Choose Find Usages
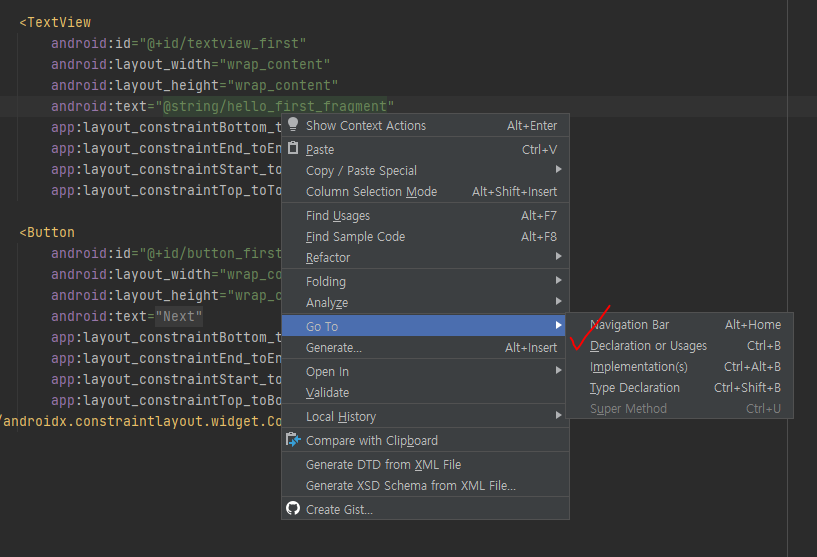817x557 pixels. (425, 216)
